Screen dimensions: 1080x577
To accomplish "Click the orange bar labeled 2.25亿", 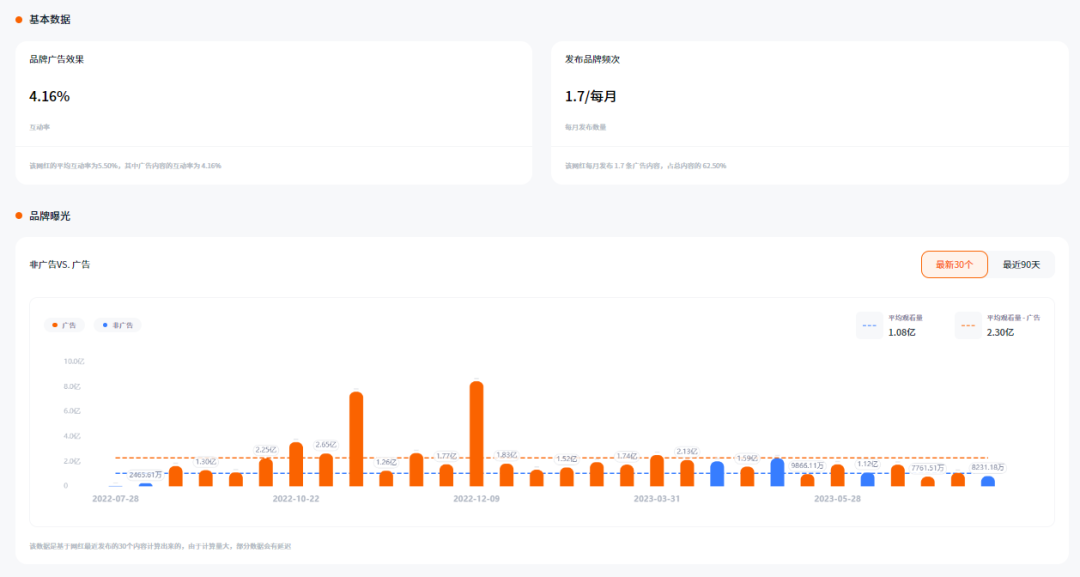I will [266, 472].
